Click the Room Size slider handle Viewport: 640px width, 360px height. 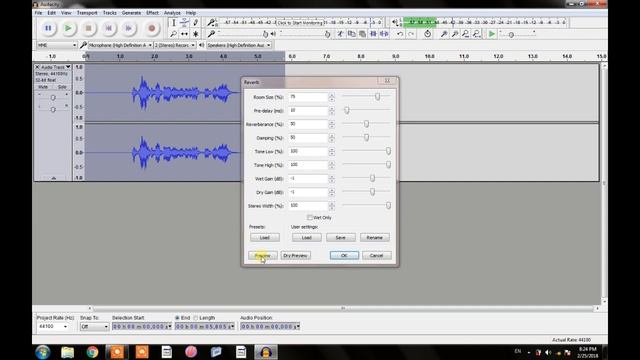click(378, 97)
